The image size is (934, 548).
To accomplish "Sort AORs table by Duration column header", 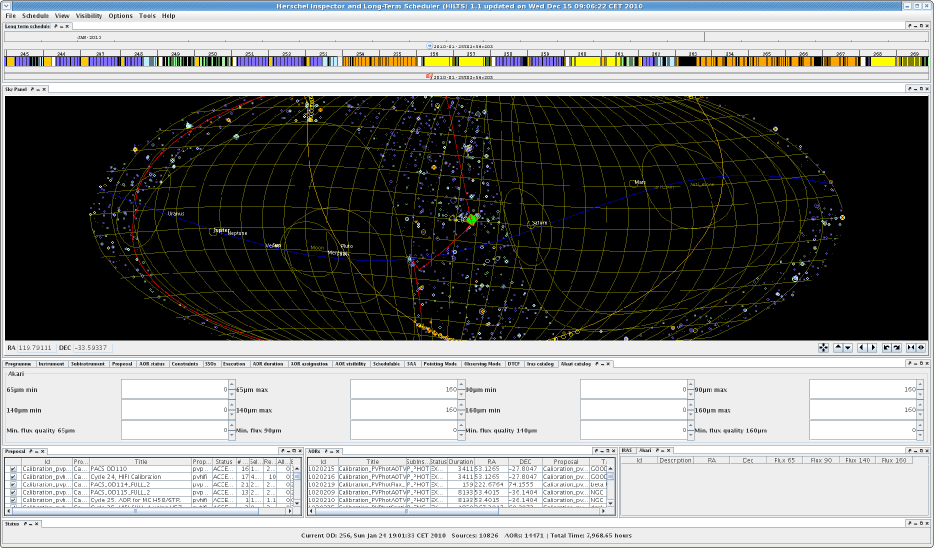I will click(x=461, y=461).
